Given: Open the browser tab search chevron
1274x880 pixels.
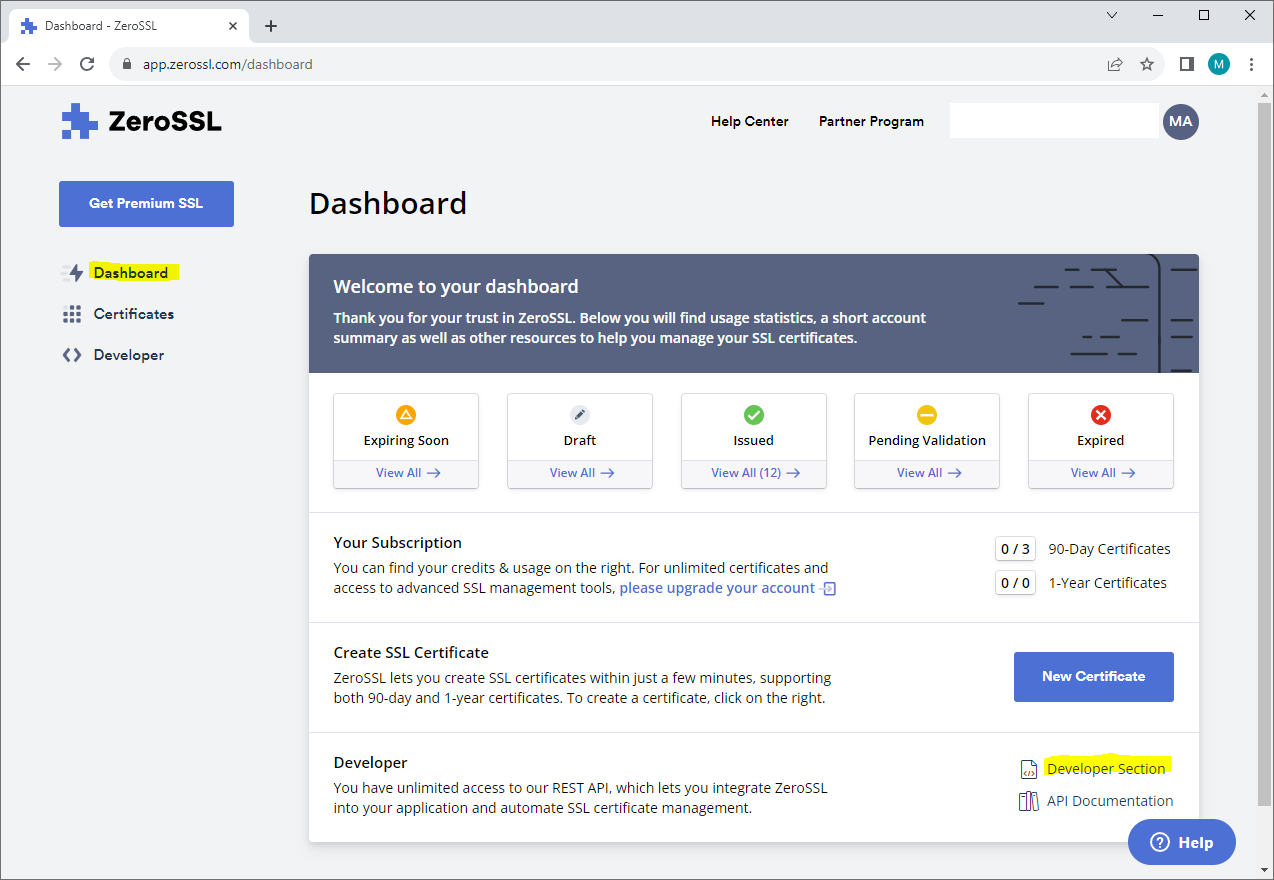Looking at the screenshot, I should tap(1111, 15).
